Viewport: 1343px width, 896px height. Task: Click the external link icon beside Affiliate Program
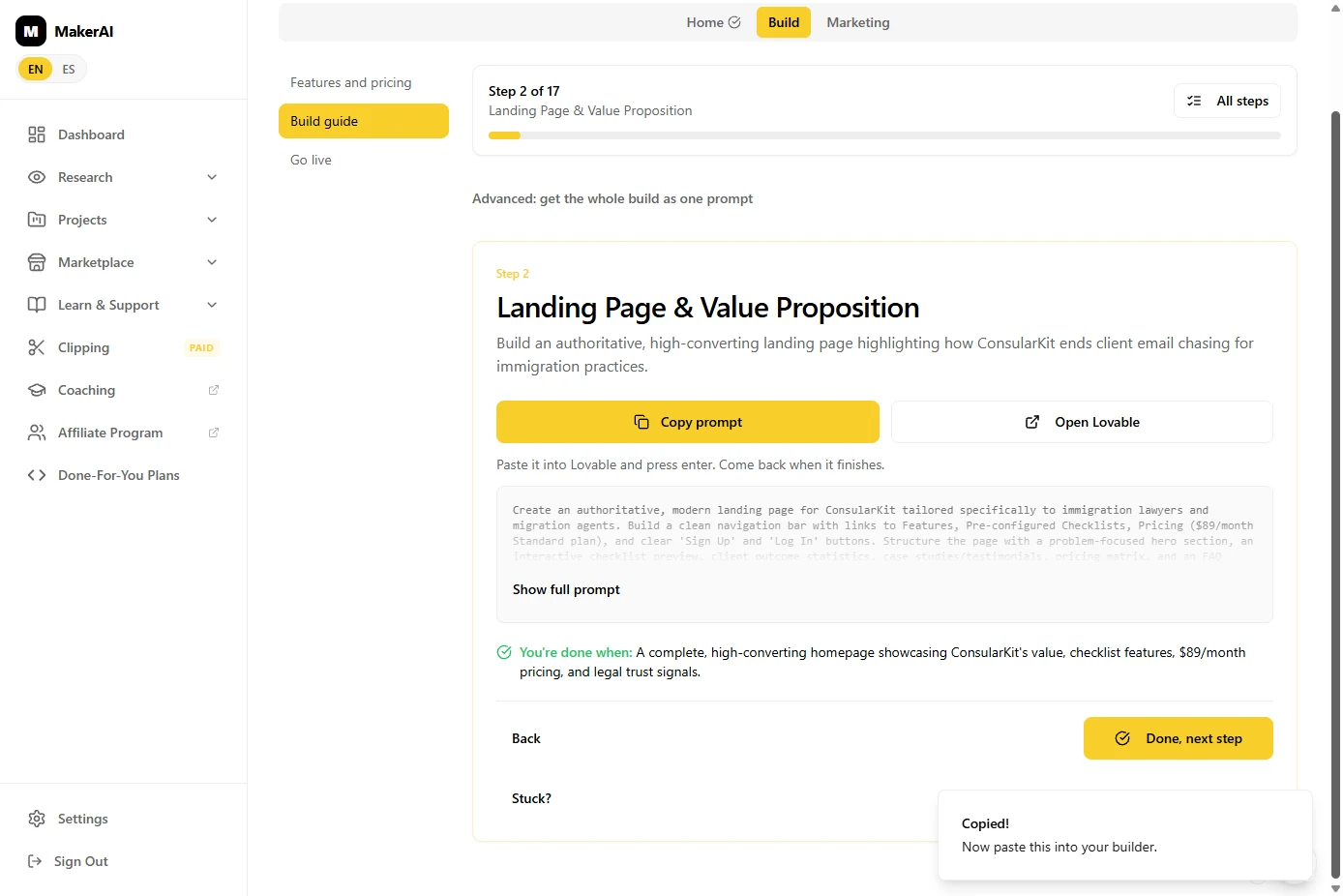coord(214,433)
